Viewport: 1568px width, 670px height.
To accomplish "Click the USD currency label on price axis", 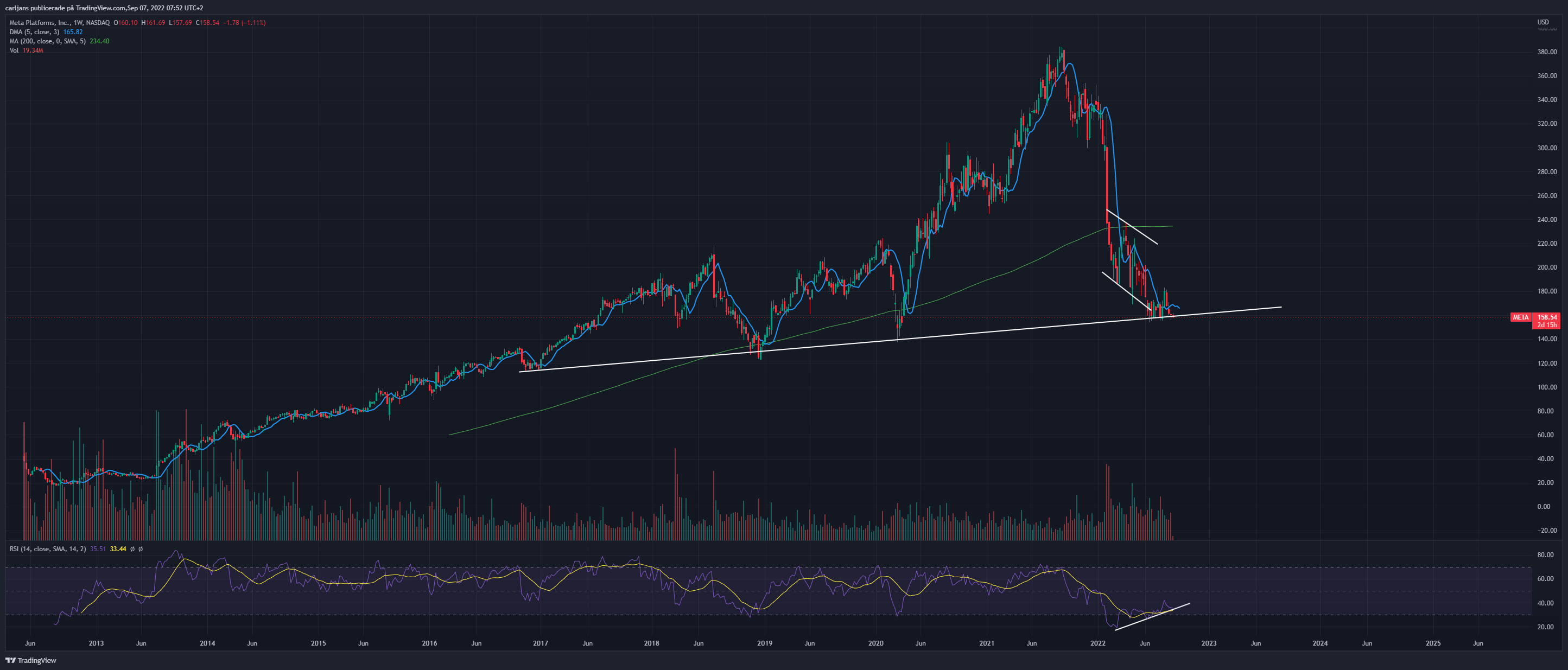I will coord(1543,22).
